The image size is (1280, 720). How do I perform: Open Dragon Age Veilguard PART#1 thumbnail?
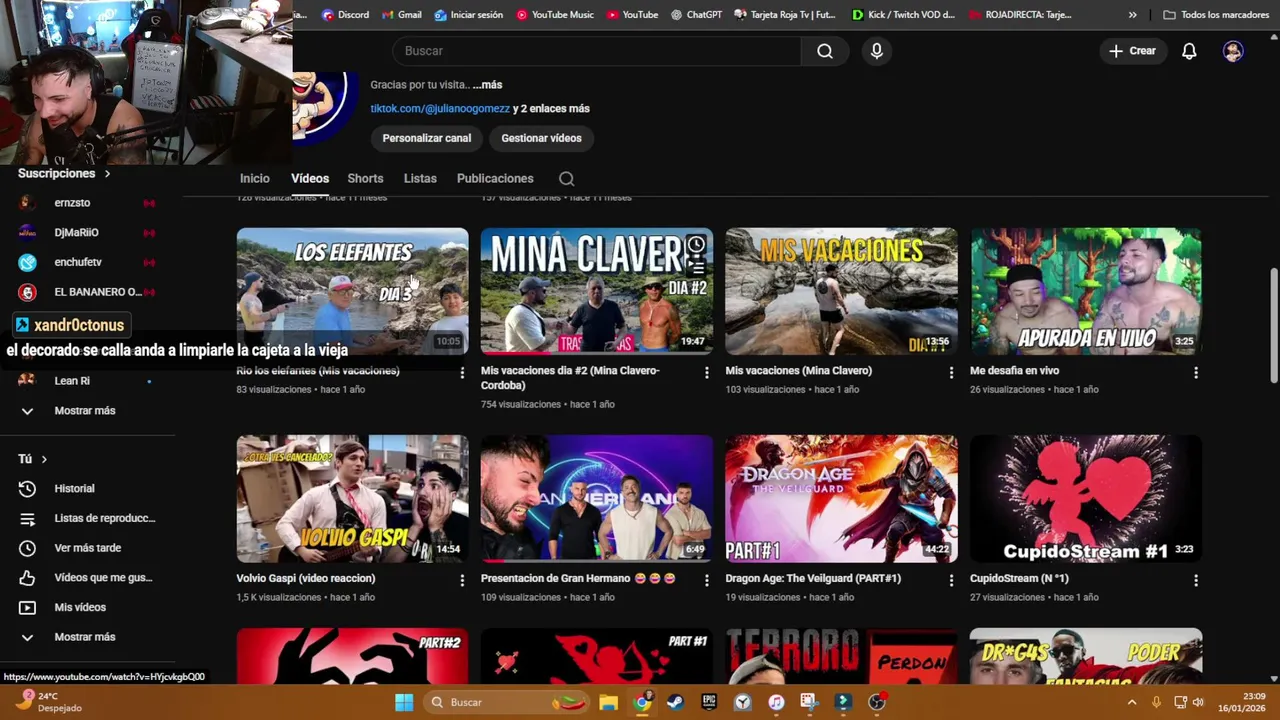(x=841, y=498)
